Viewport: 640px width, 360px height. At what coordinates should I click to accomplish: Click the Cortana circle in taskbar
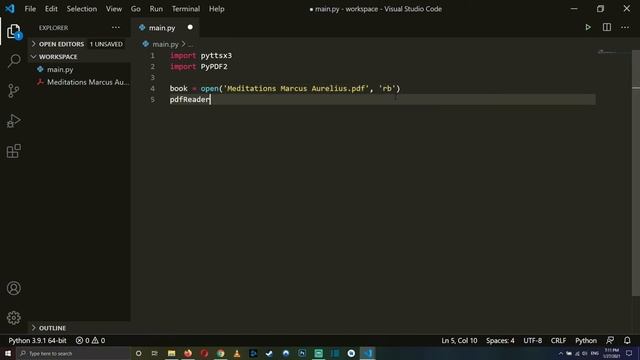(x=138, y=353)
